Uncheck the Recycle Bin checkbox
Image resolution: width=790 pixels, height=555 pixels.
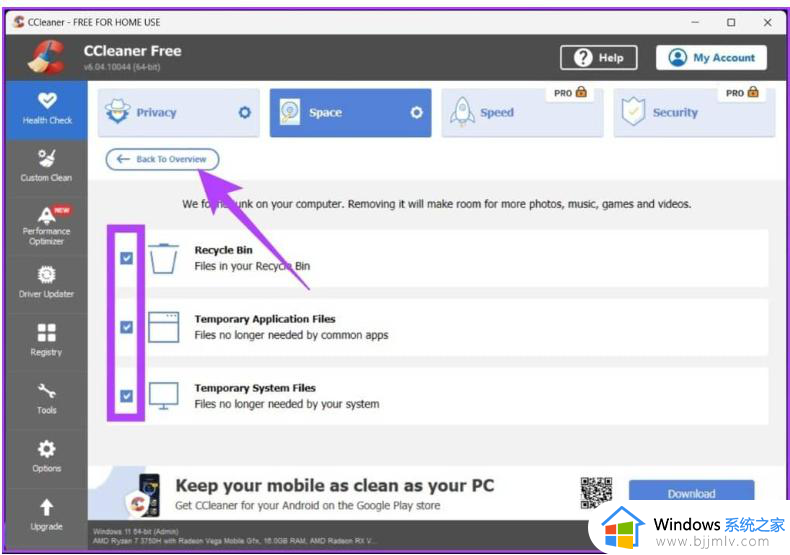[x=126, y=258]
